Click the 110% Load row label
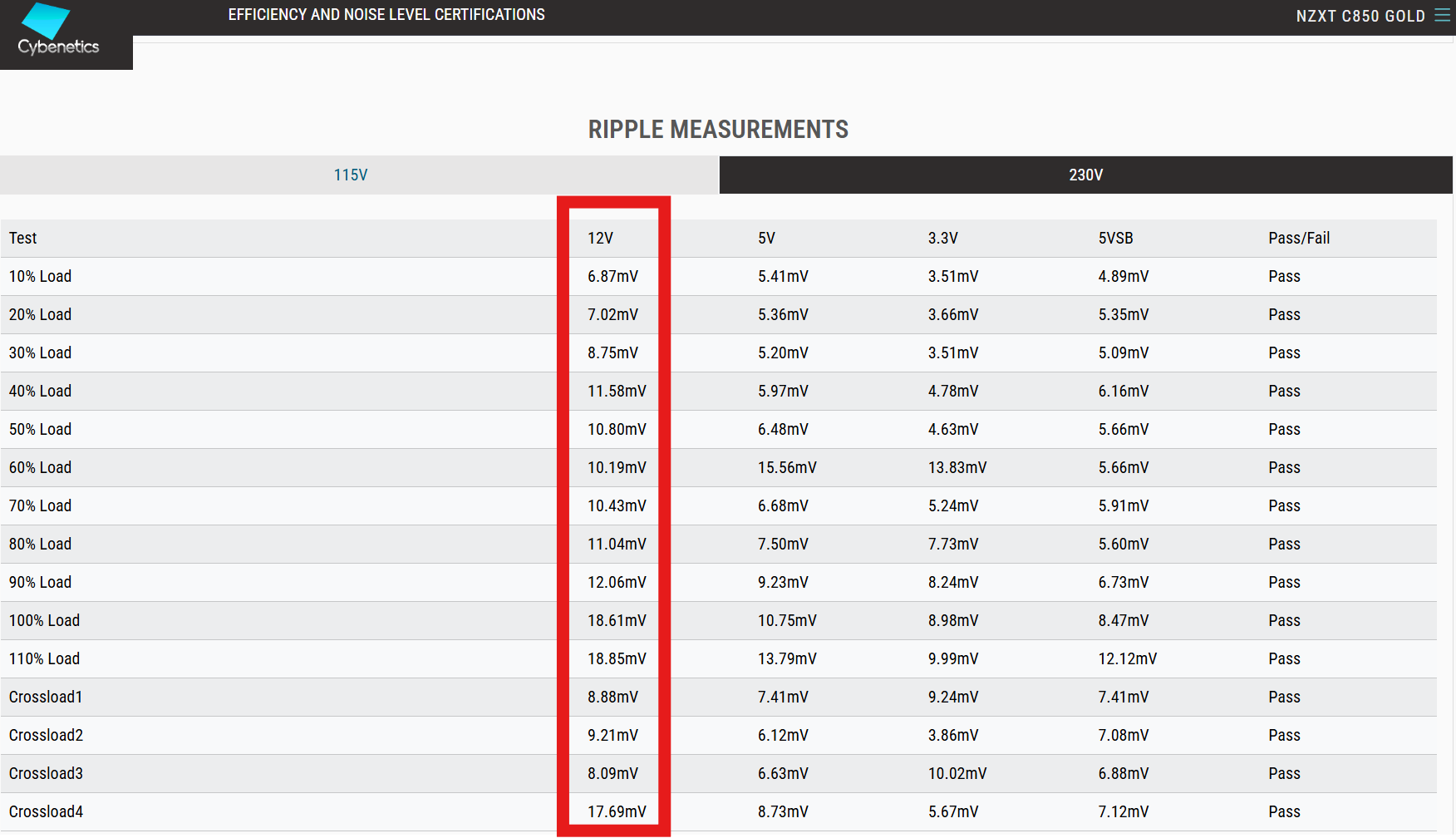1456x838 pixels. (44, 659)
